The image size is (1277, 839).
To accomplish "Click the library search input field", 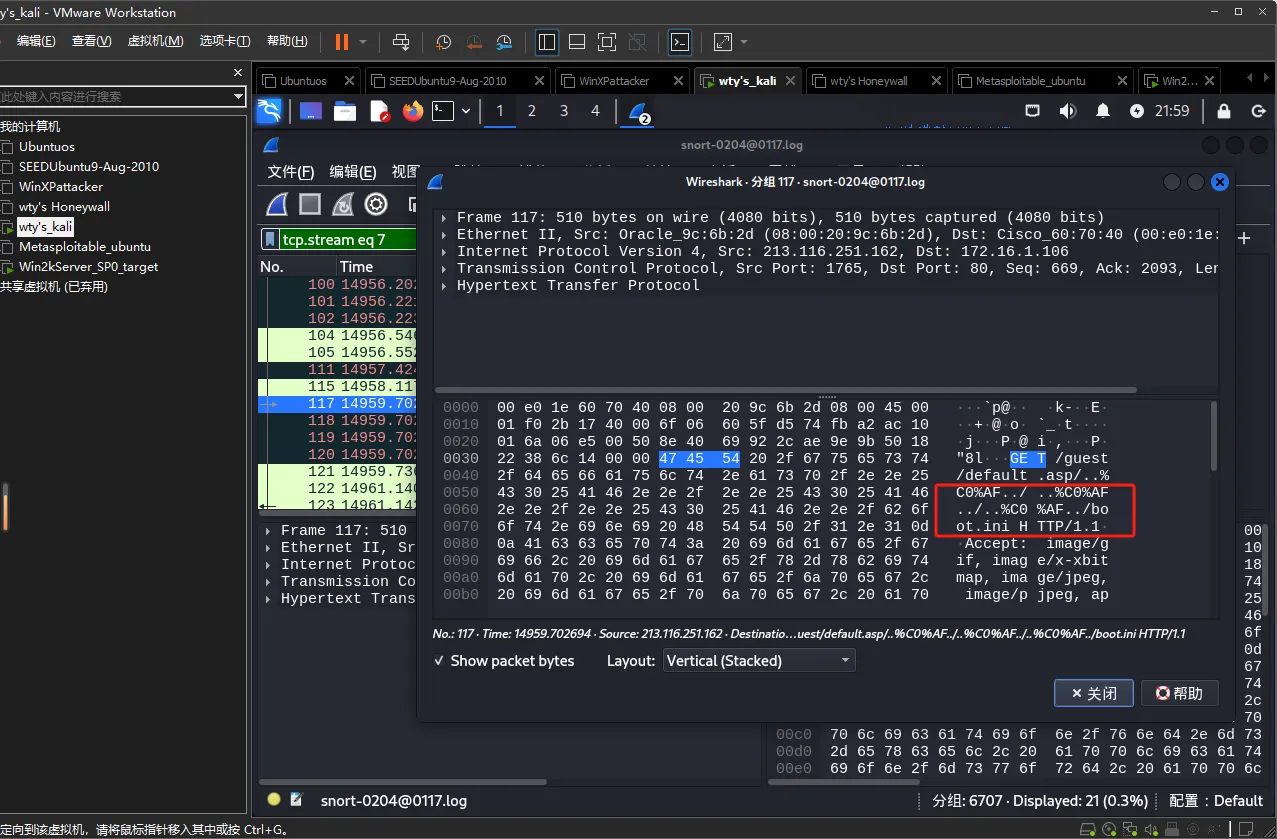I will click(x=115, y=96).
